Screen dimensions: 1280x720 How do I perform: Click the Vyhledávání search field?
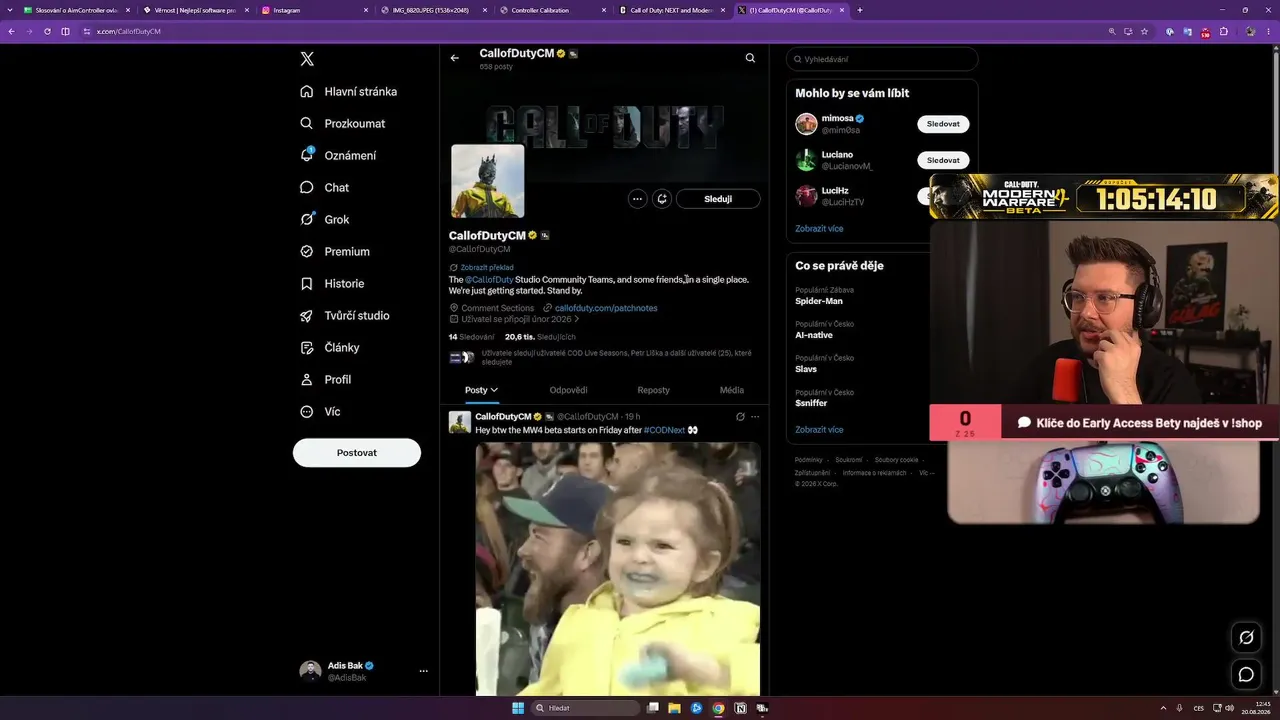[x=881, y=59]
